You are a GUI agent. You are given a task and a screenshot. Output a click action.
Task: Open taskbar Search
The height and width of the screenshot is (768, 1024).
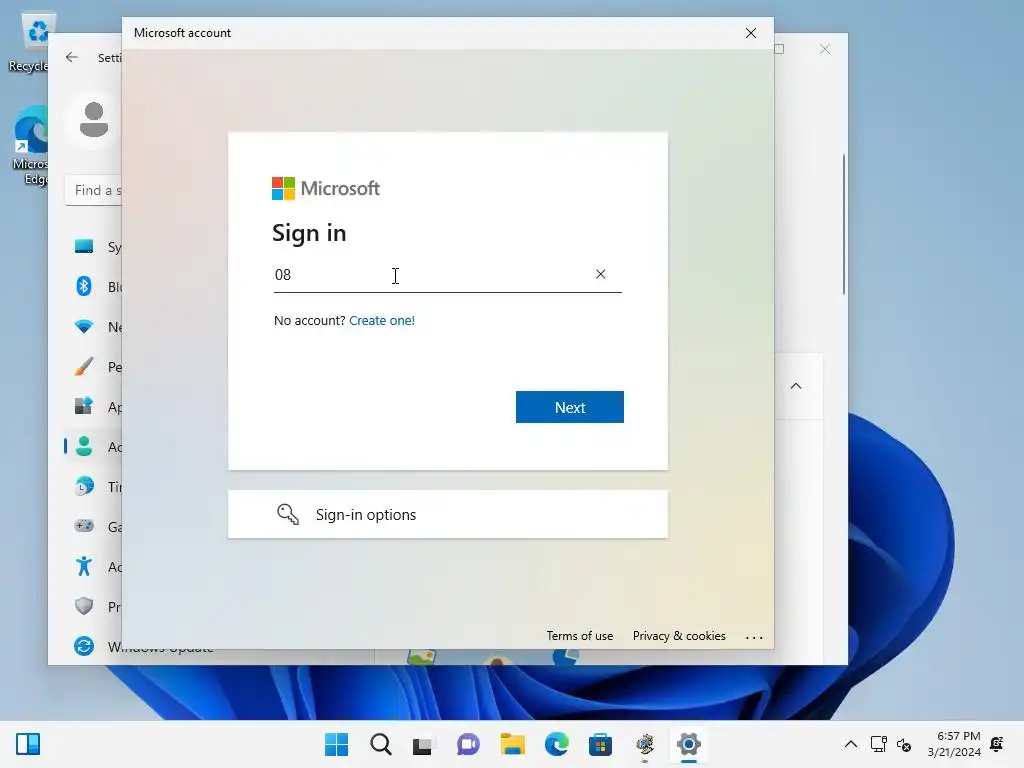coord(381,744)
